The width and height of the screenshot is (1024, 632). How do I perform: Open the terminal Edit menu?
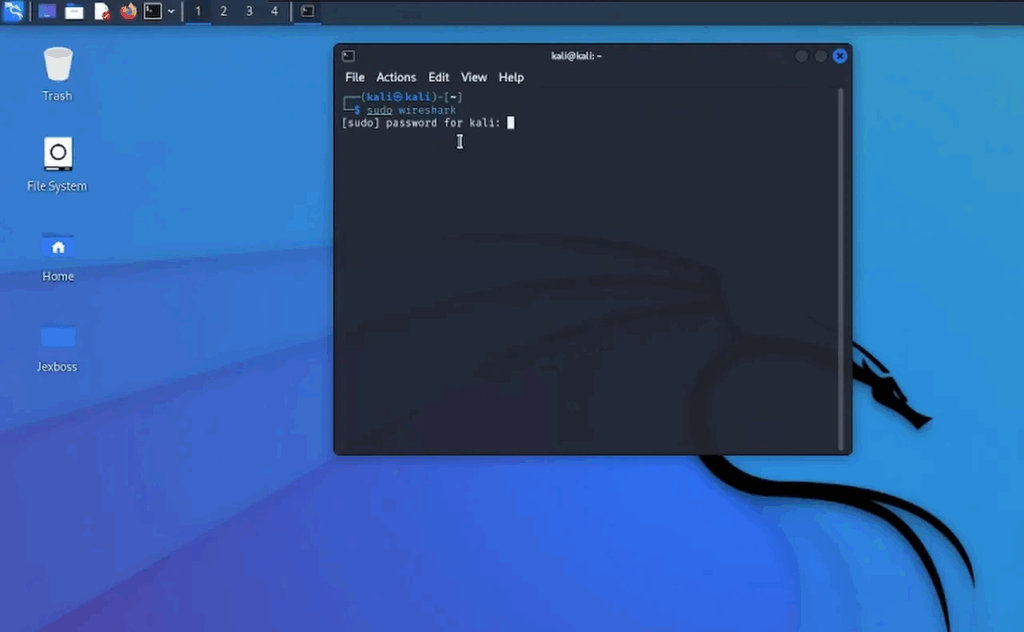[x=439, y=77]
